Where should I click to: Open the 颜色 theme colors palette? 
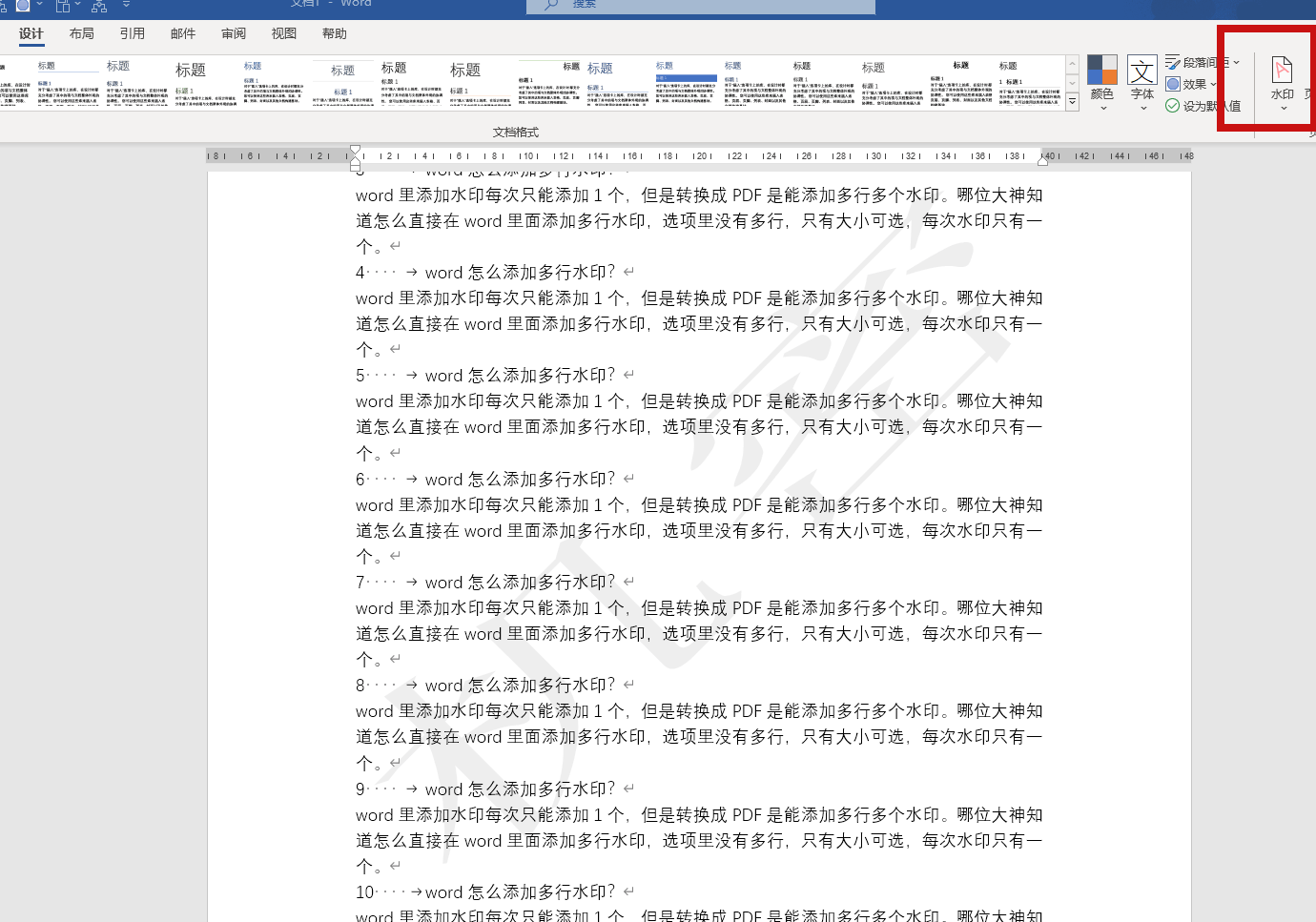(x=1102, y=83)
